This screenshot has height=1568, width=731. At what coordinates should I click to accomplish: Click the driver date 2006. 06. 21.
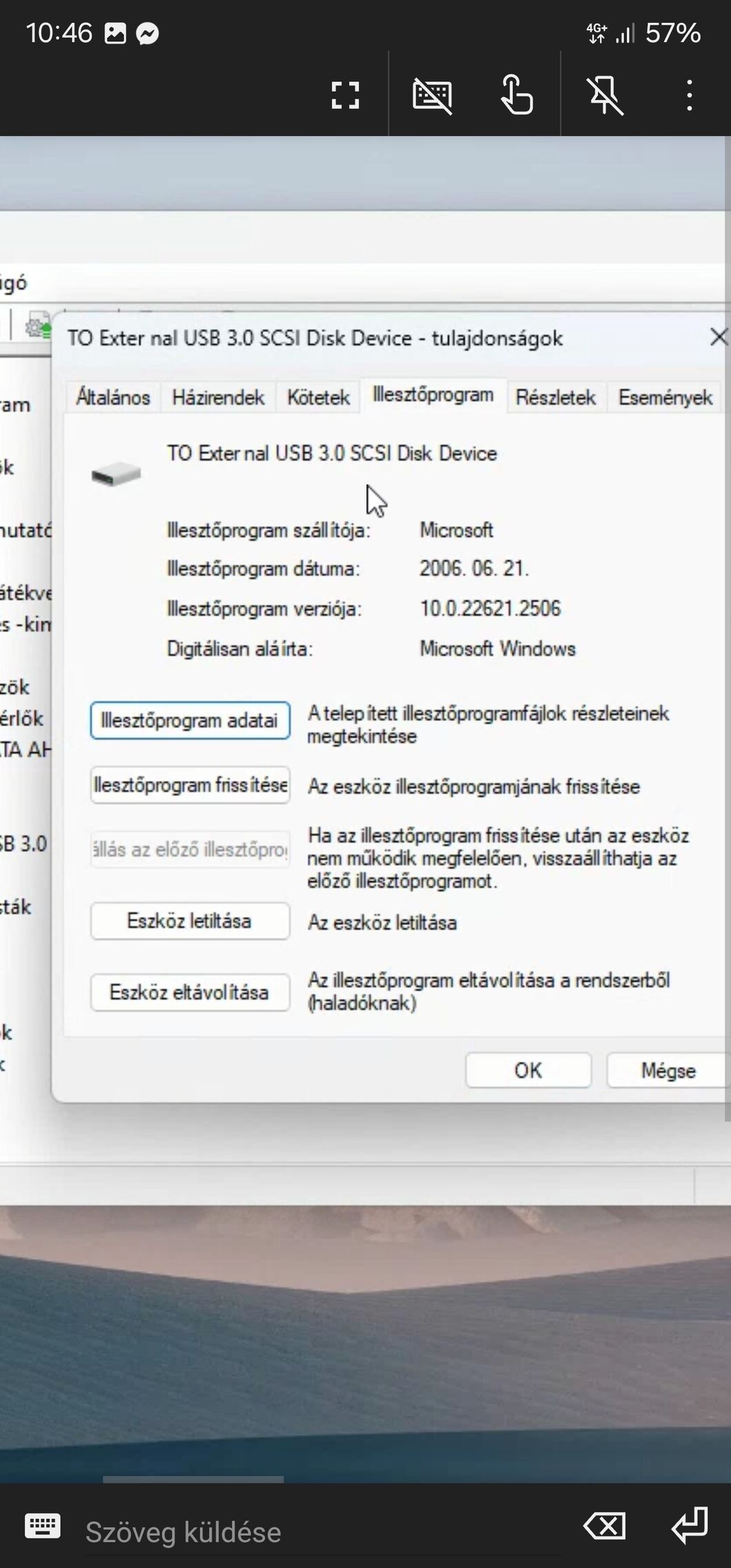pos(474,568)
